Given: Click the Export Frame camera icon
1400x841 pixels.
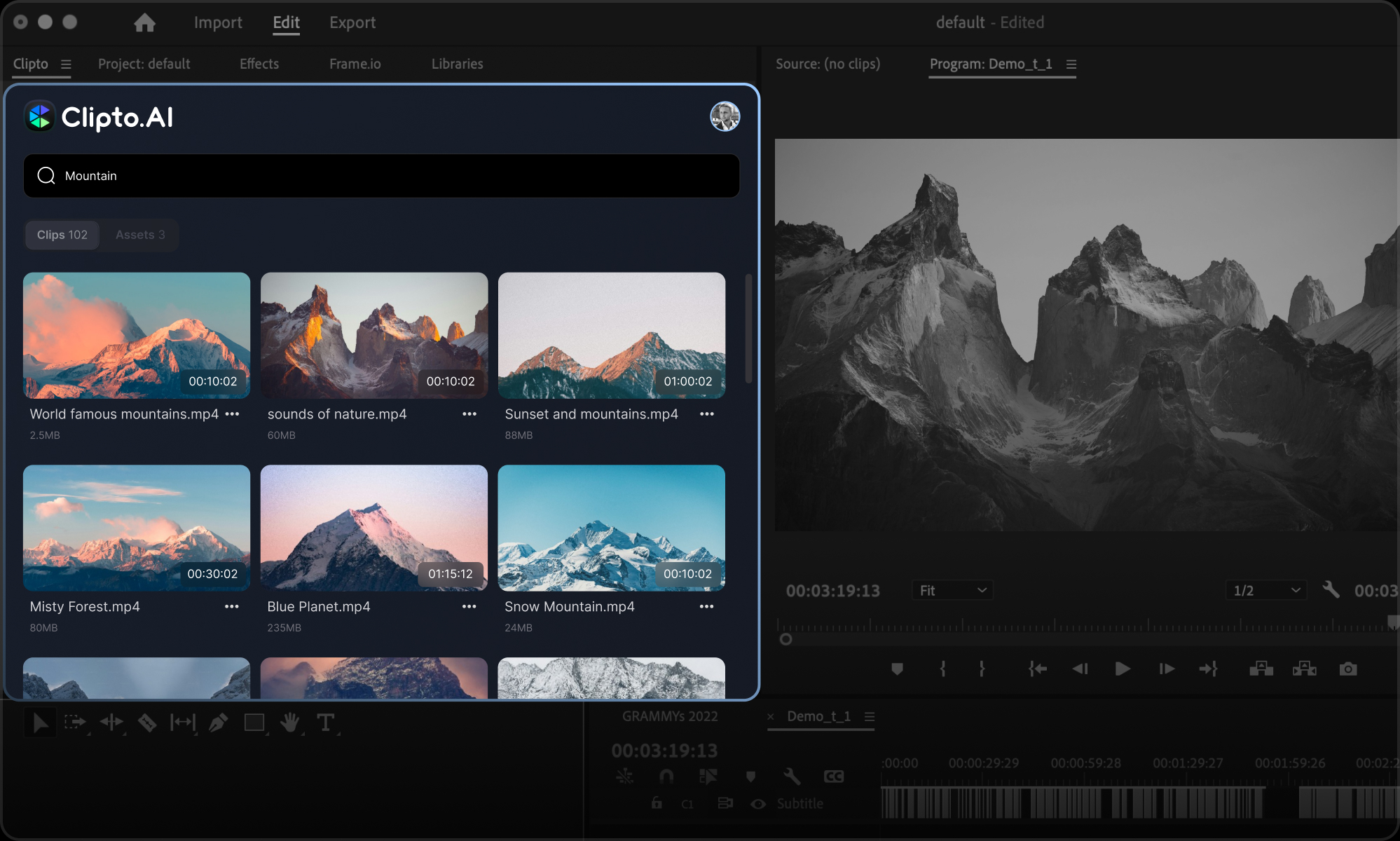Looking at the screenshot, I should tap(1347, 669).
